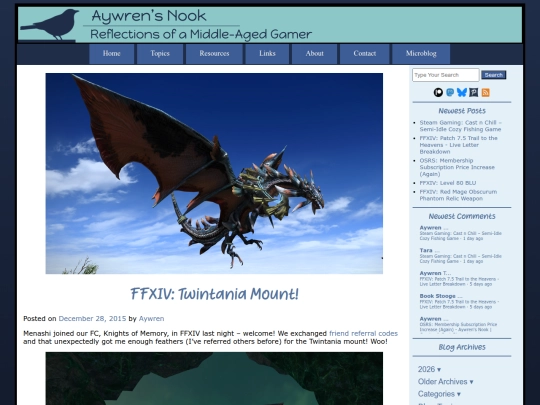
Task: Click the Type Your Search field
Action: tap(445, 75)
